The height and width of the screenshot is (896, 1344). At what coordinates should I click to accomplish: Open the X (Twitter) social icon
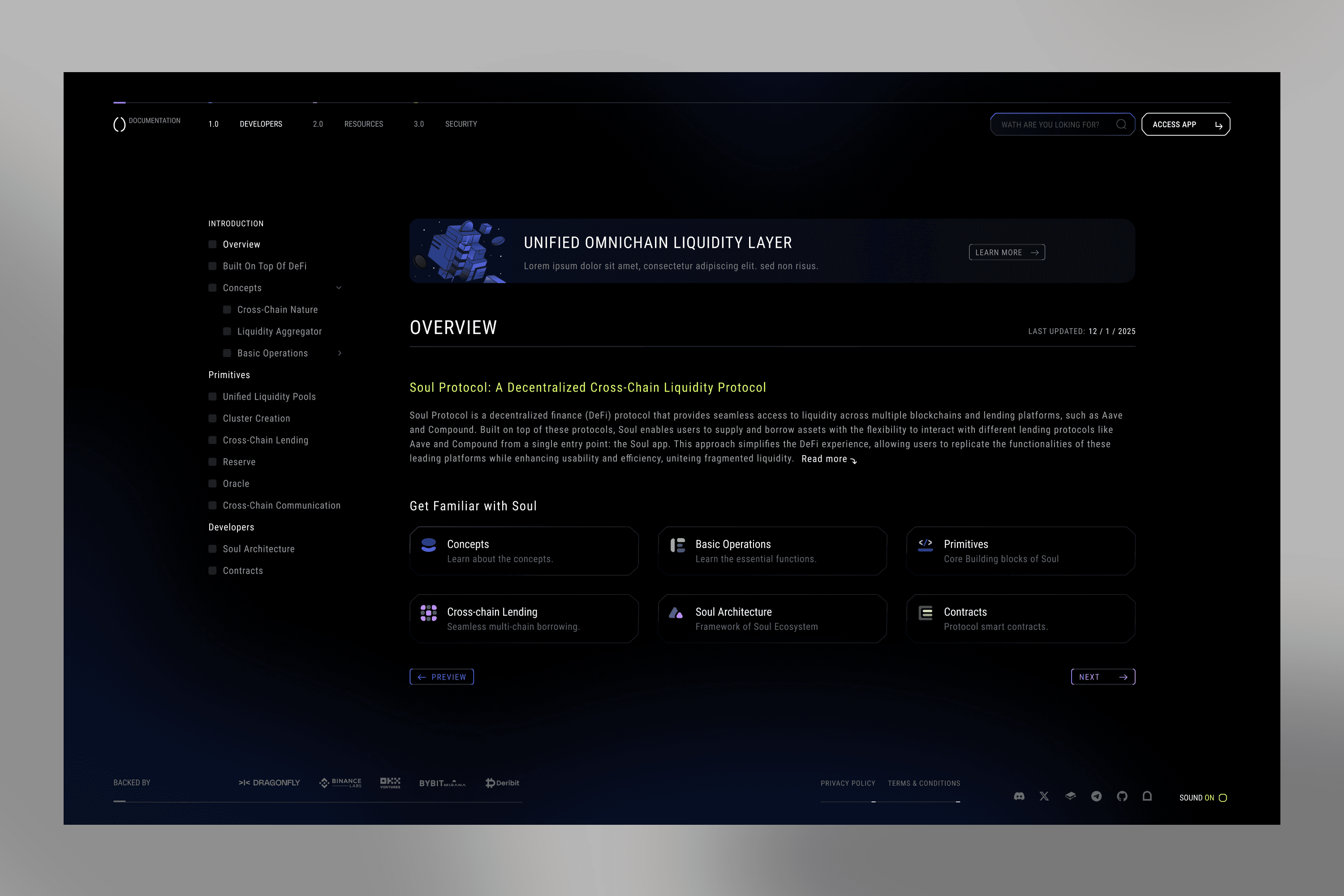1044,796
